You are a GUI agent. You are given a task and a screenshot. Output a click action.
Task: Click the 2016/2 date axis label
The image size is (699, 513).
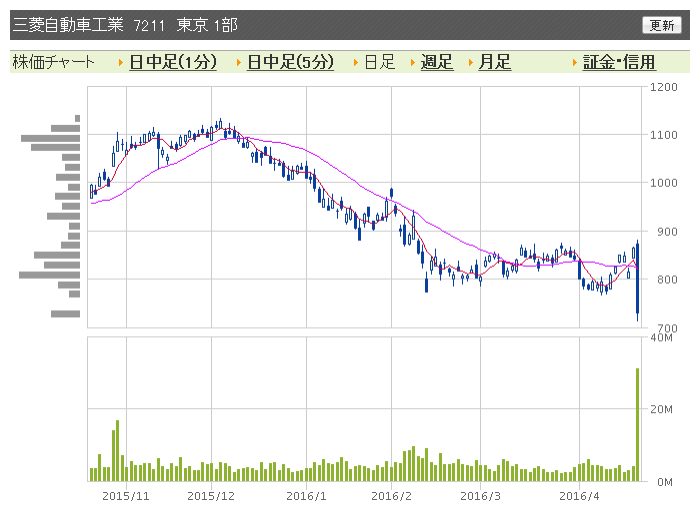coord(391,496)
